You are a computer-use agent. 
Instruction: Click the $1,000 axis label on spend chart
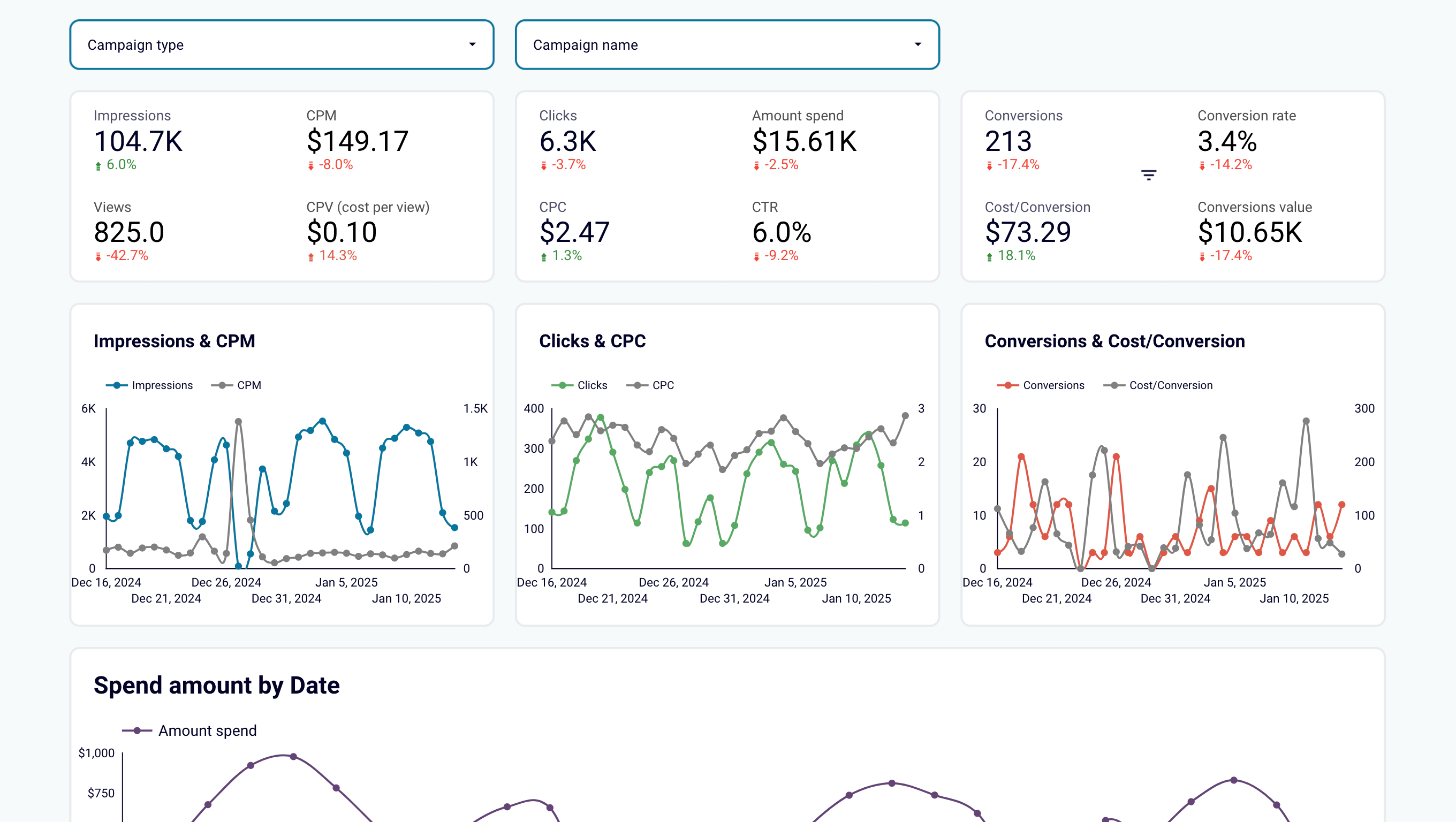click(x=97, y=753)
